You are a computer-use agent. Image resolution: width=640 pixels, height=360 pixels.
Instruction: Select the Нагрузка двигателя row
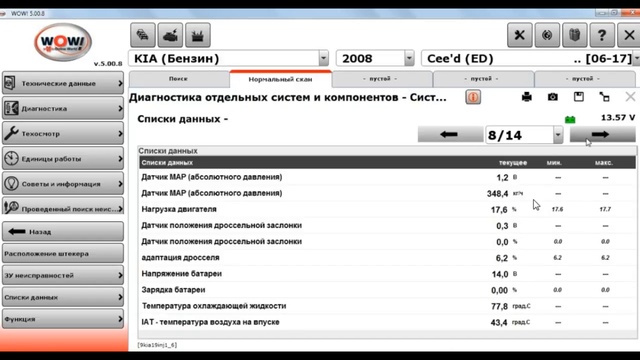pos(387,209)
